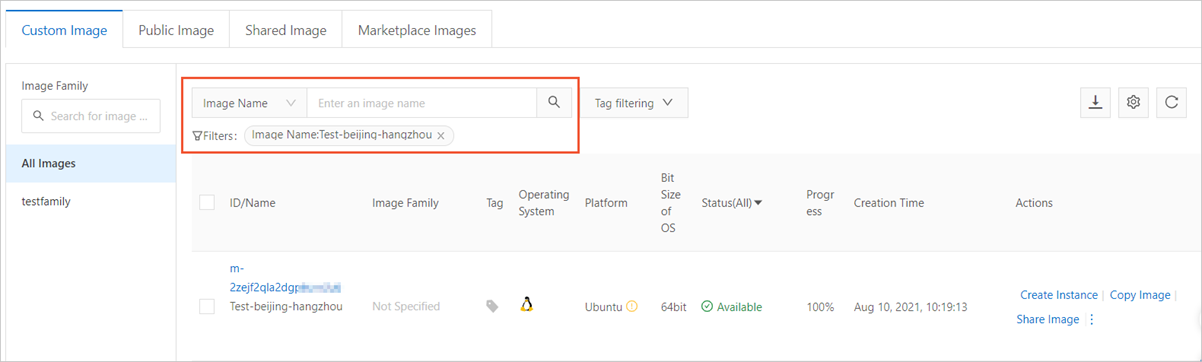Viewport: 1202px width, 362px height.
Task: Click the Not Specified image family cell
Action: point(406,307)
